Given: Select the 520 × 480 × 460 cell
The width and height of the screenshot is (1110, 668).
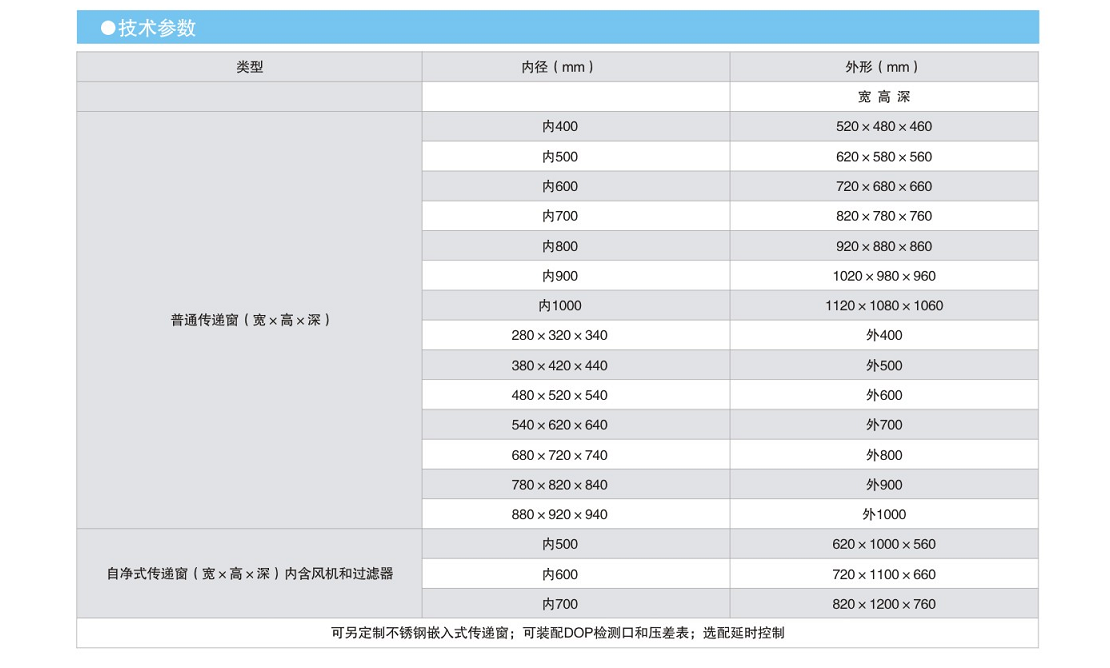Looking at the screenshot, I should point(884,126).
